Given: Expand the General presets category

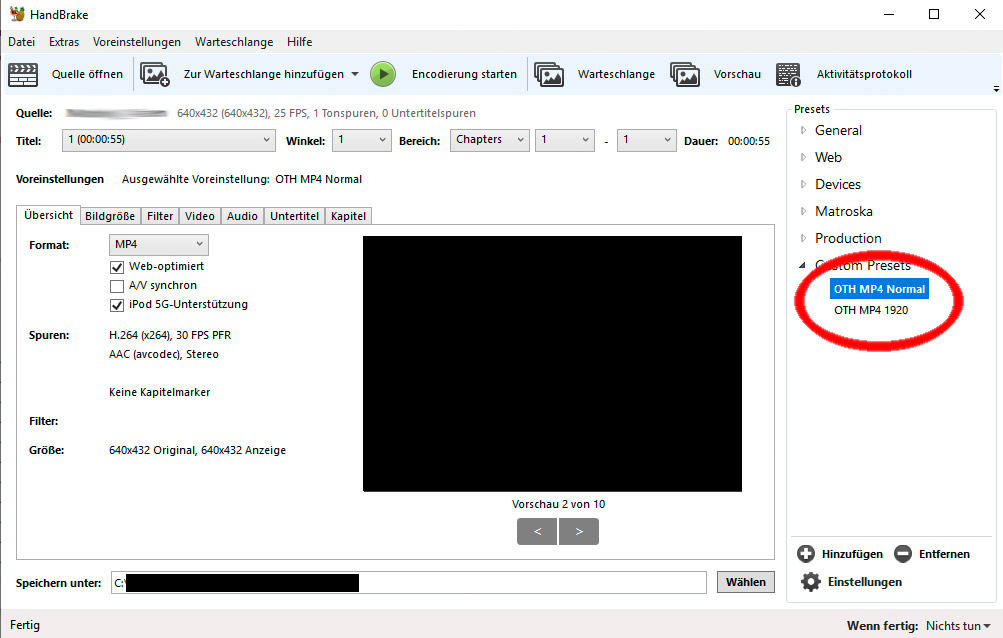Looking at the screenshot, I should click(803, 131).
